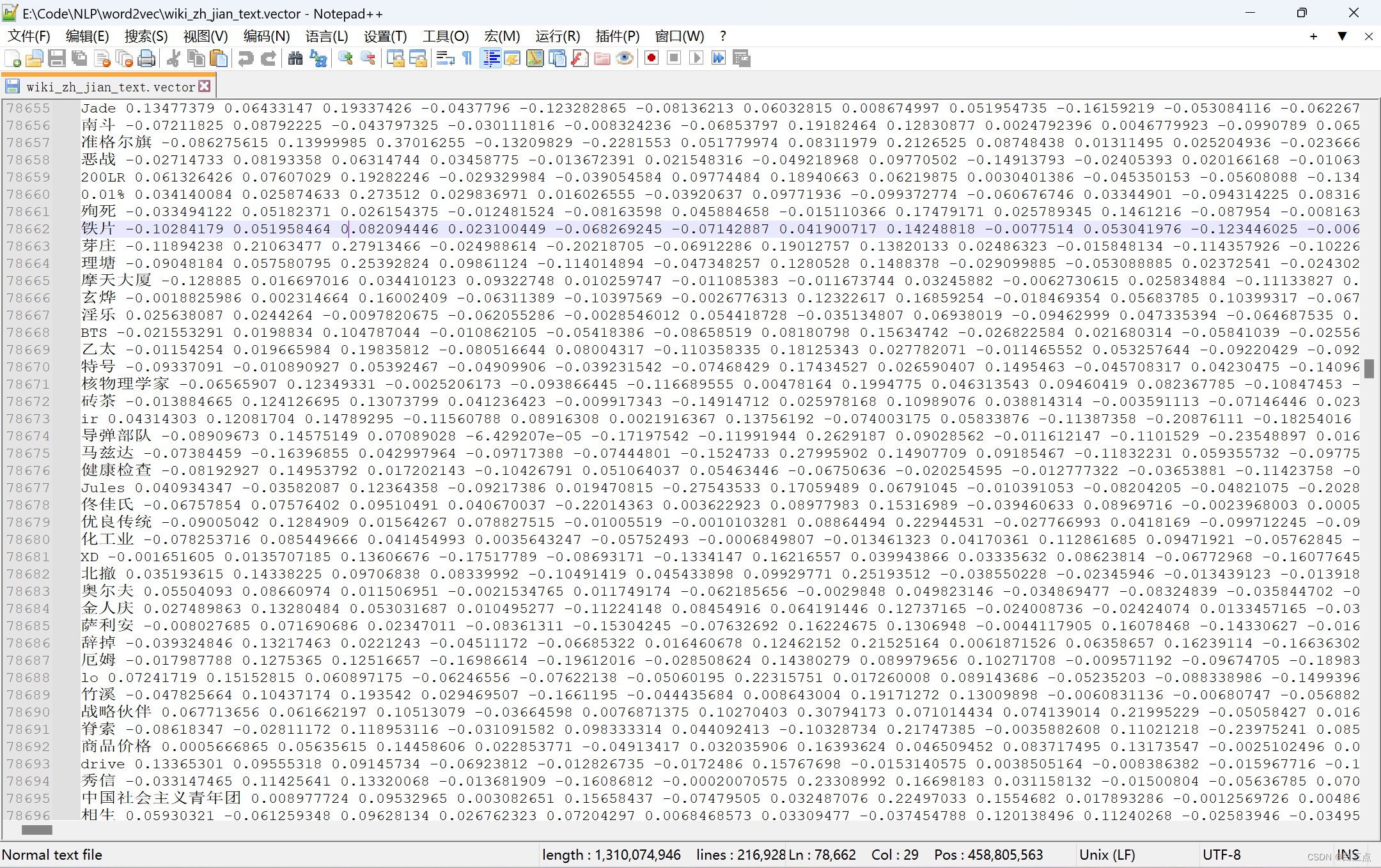
Task: Click the Close All documents icon
Action: click(x=124, y=59)
